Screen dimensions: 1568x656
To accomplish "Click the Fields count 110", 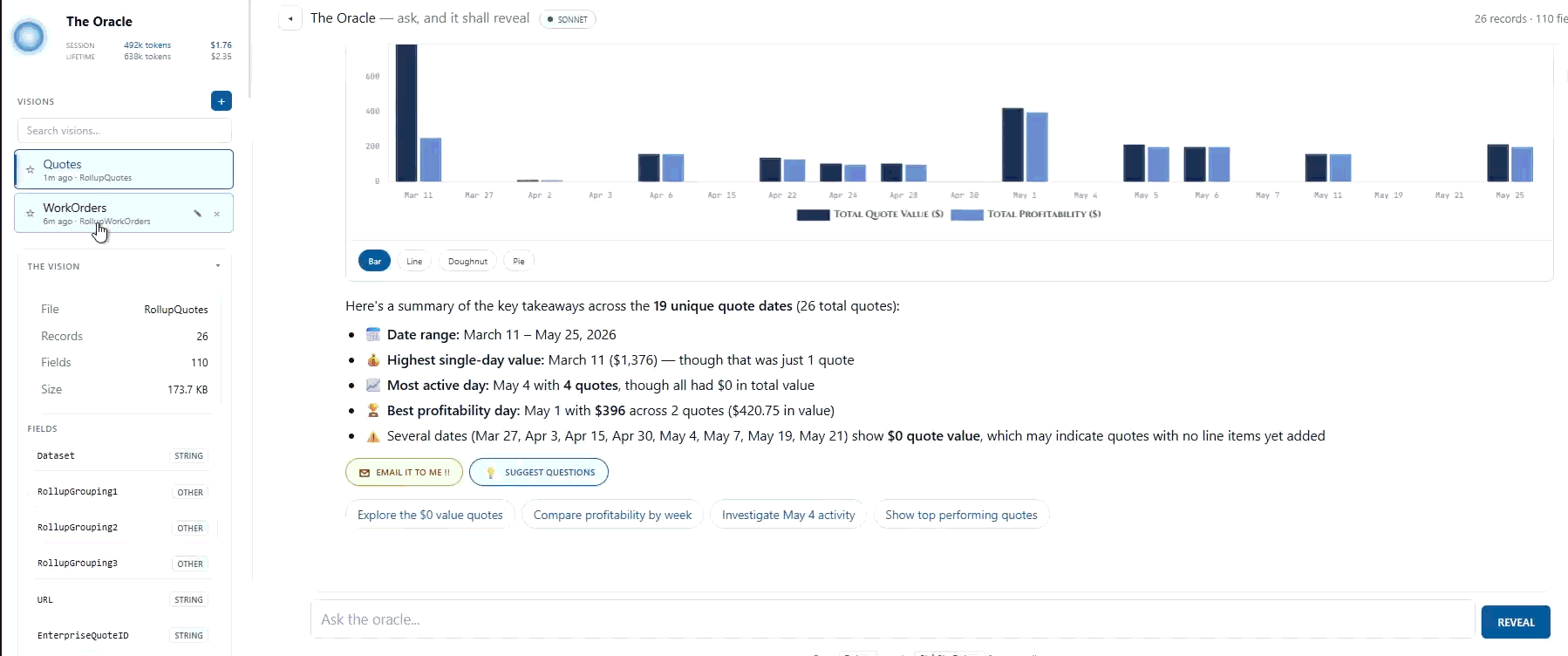I will click(x=200, y=363).
